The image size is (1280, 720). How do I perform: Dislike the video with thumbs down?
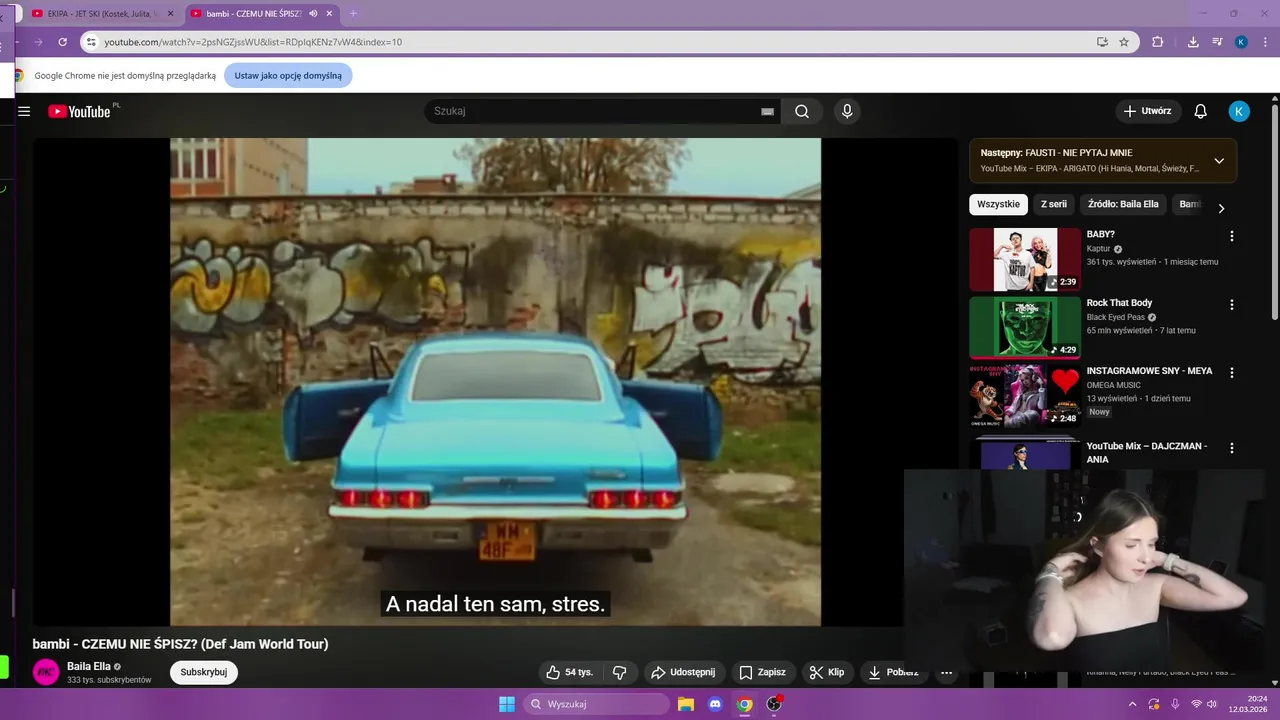point(619,672)
